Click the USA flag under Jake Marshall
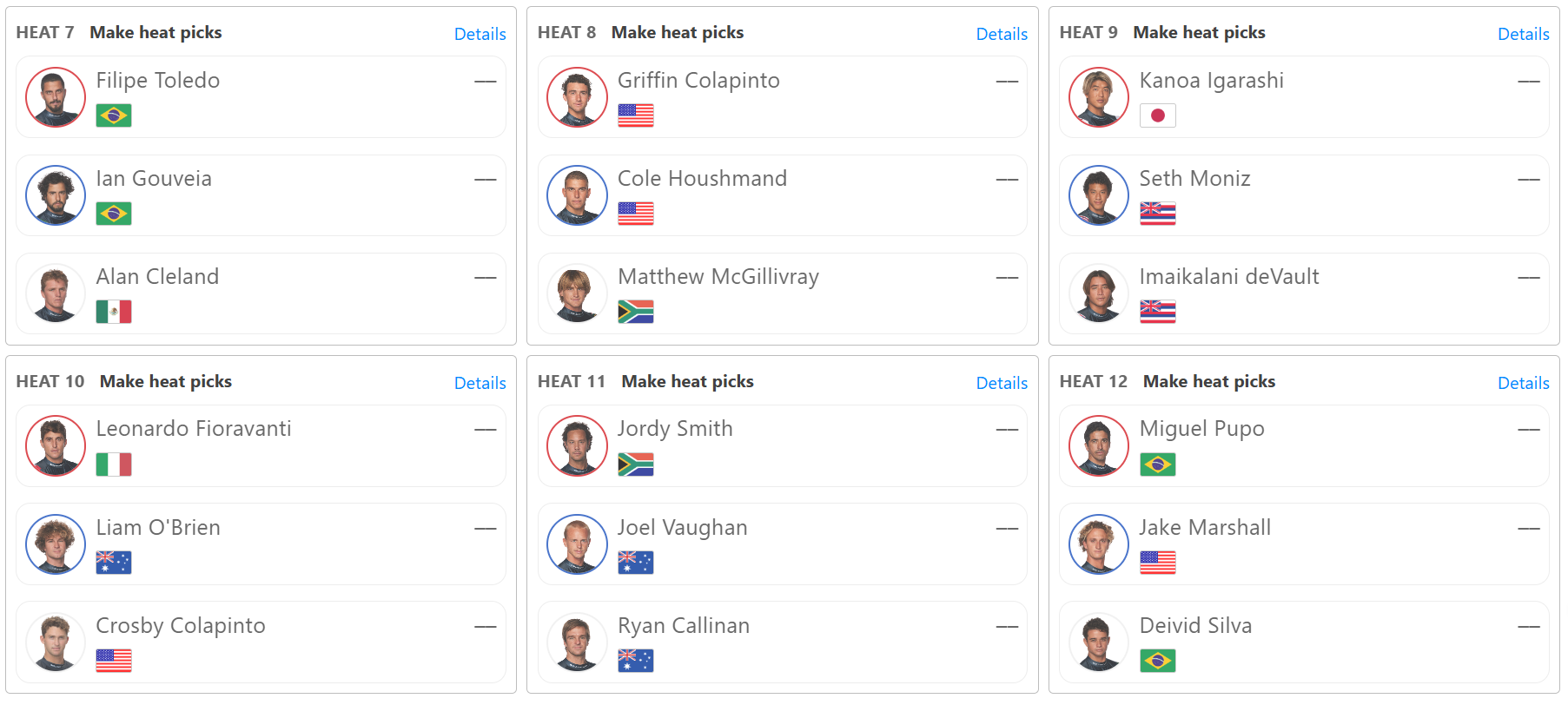 tap(1158, 563)
